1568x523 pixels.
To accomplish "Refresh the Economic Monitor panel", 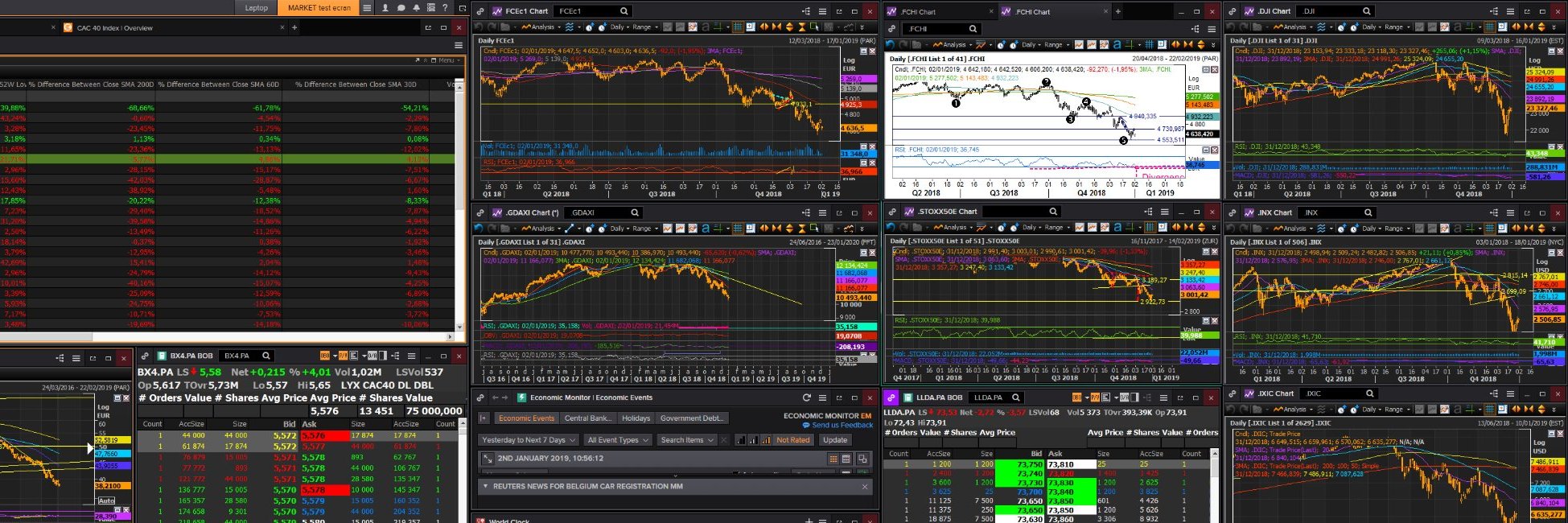I will (806, 397).
